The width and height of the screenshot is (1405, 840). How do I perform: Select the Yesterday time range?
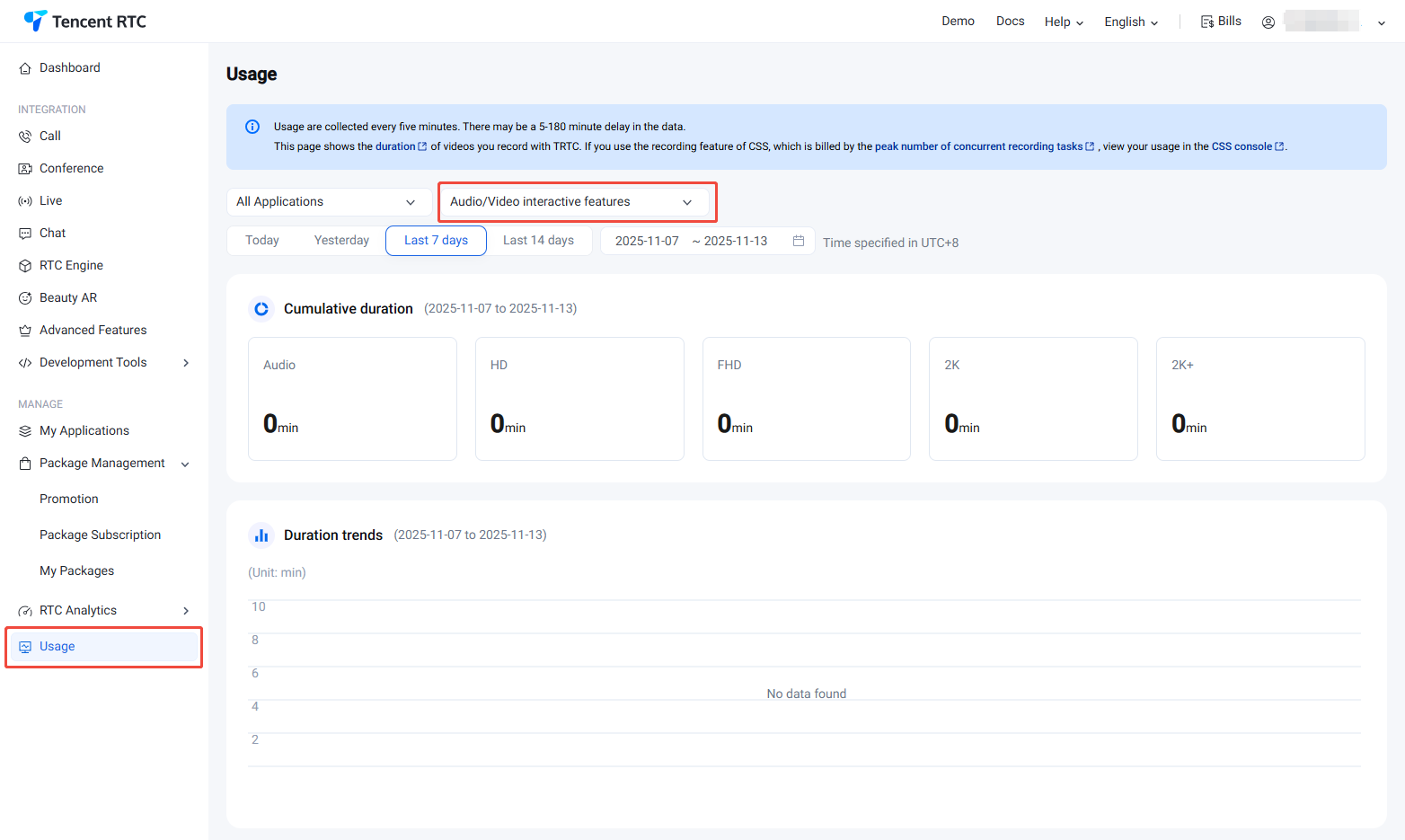tap(341, 241)
